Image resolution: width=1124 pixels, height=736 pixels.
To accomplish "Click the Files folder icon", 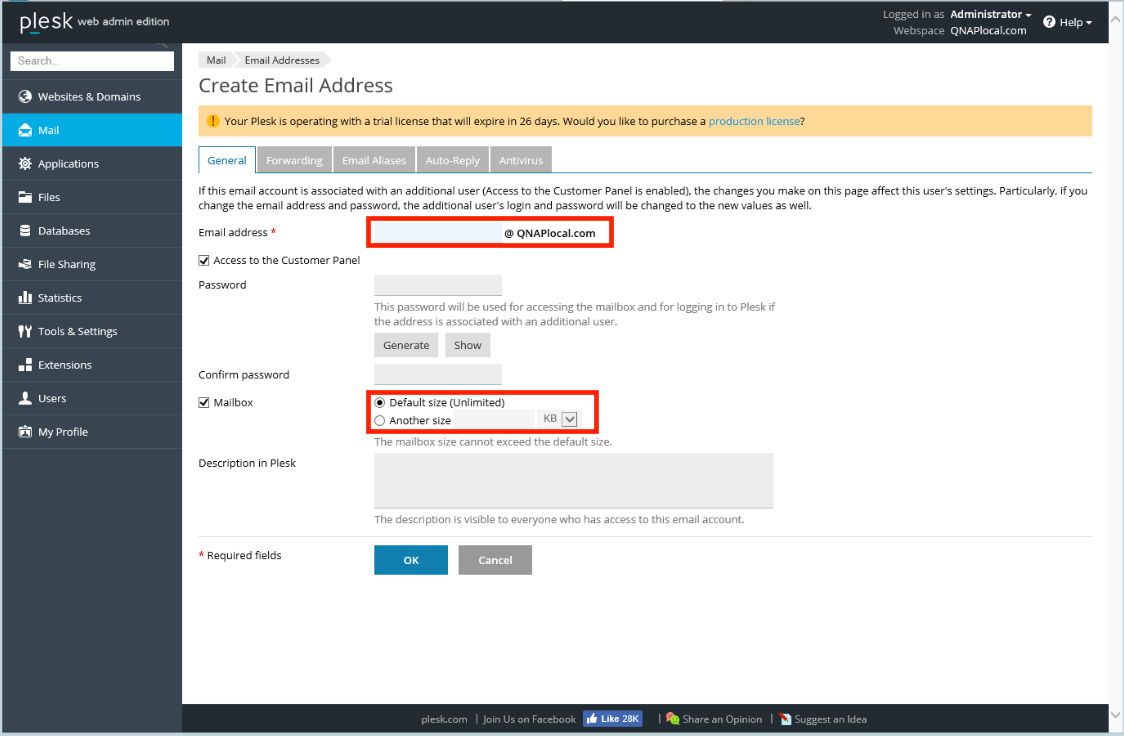I will 25,196.
